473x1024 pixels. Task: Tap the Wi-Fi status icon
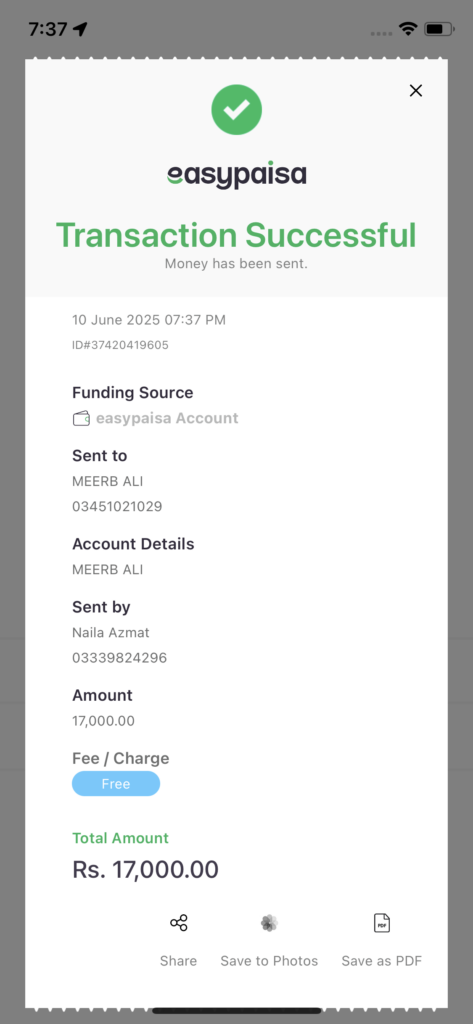[x=408, y=29]
